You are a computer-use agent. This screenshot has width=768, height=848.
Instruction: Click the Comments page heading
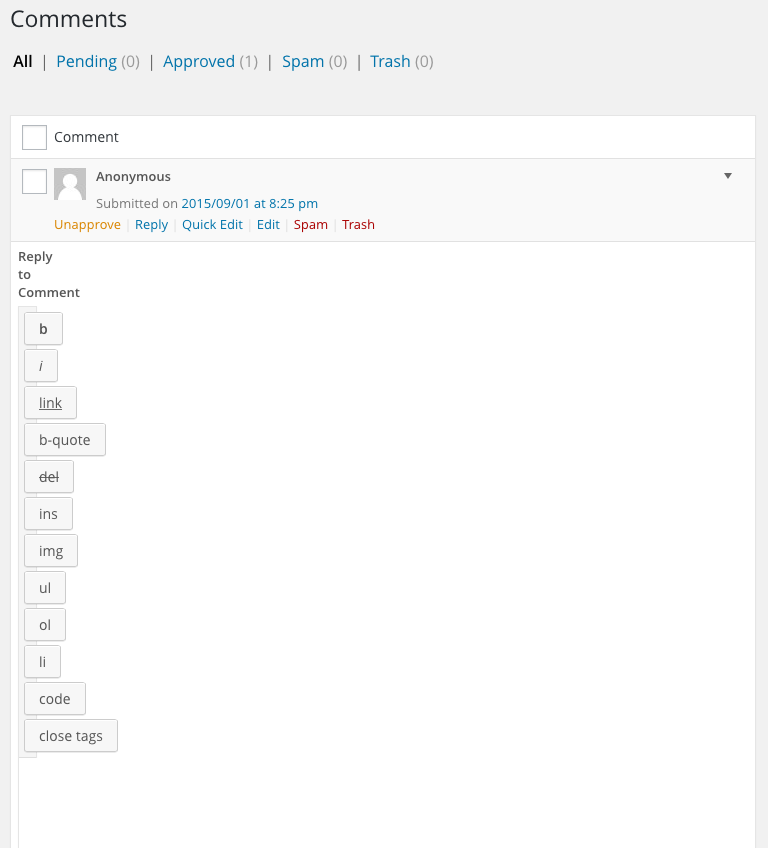[69, 19]
